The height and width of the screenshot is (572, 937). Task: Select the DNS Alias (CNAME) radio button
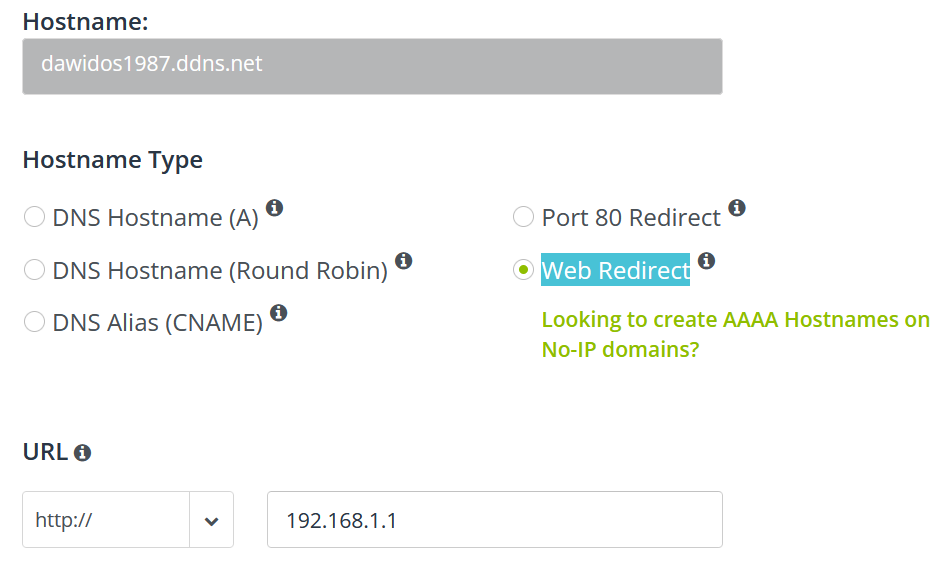point(34,322)
